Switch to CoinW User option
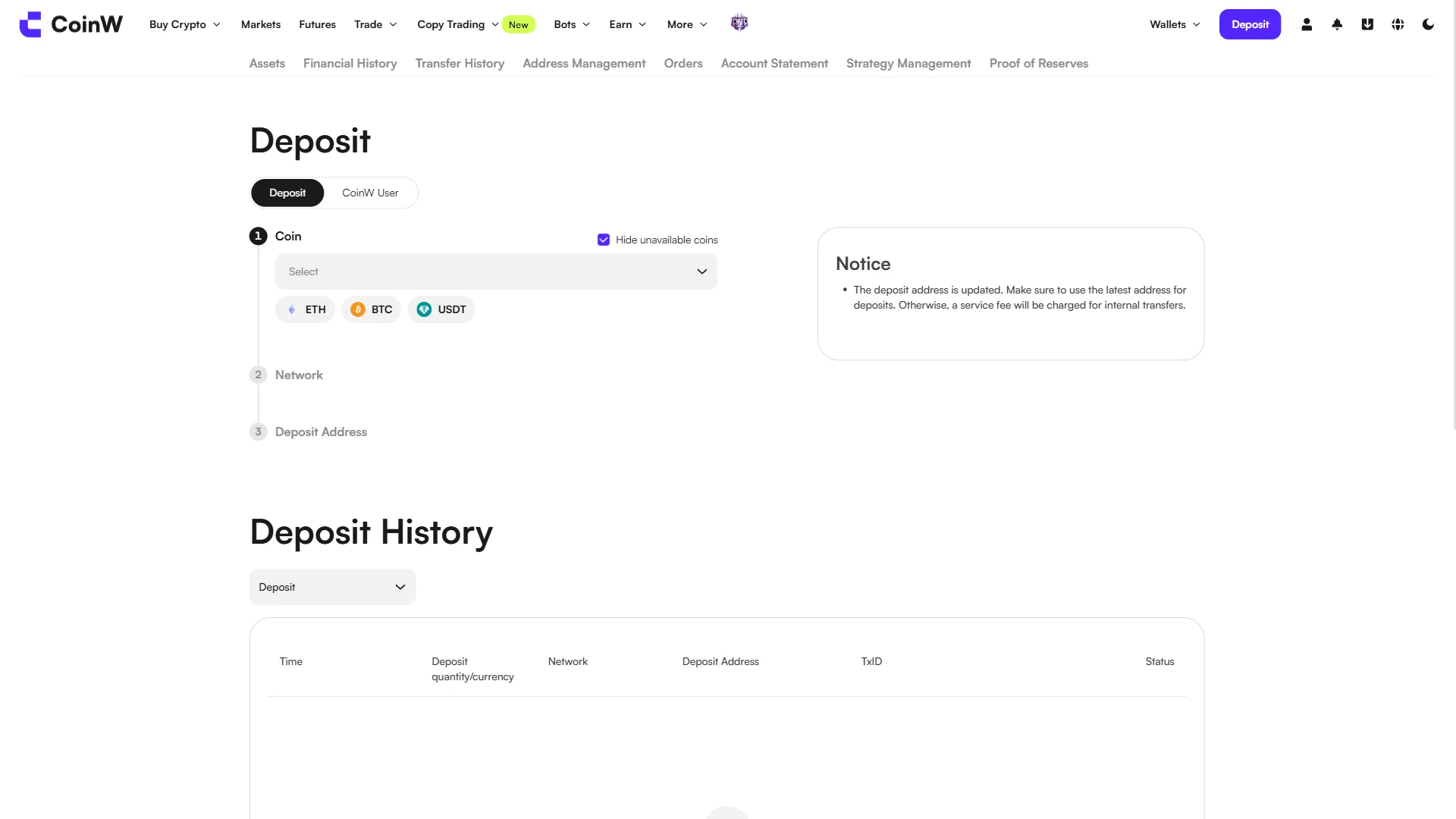This screenshot has width=1456, height=819. [x=370, y=193]
